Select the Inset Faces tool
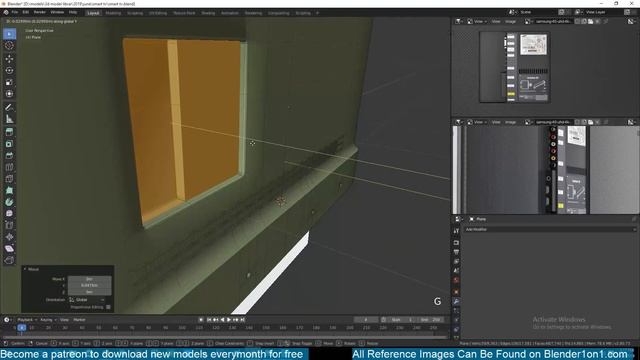This screenshot has width=640, height=360. pyautogui.click(x=9, y=144)
